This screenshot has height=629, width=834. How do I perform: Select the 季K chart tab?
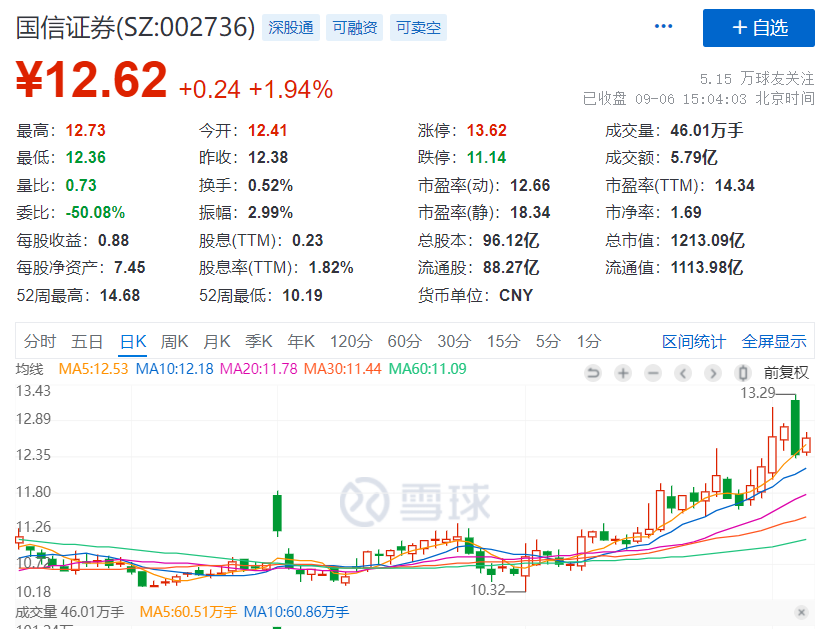coord(259,341)
